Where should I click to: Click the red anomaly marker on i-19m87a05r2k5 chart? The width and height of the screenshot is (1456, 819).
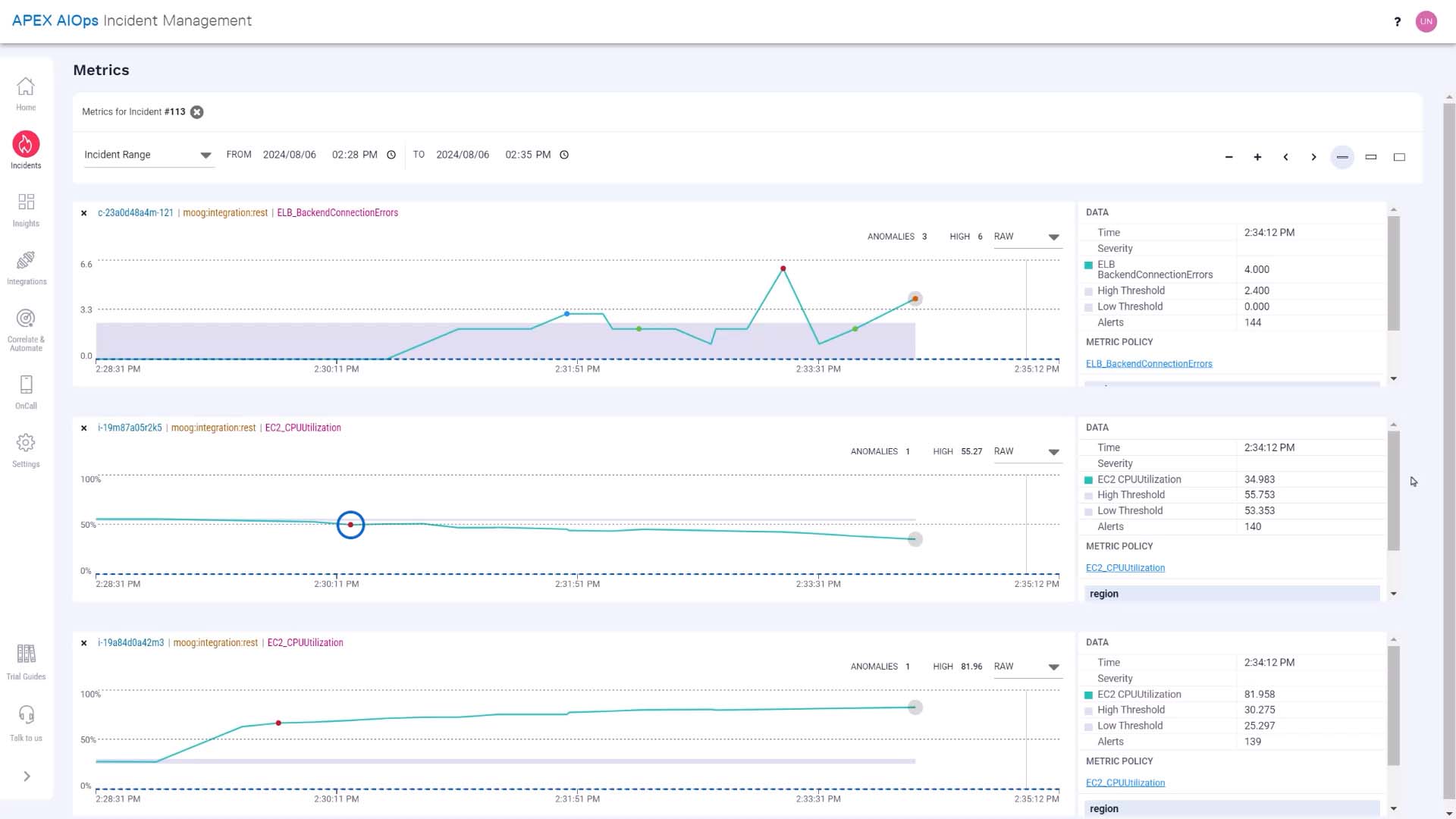(x=350, y=525)
